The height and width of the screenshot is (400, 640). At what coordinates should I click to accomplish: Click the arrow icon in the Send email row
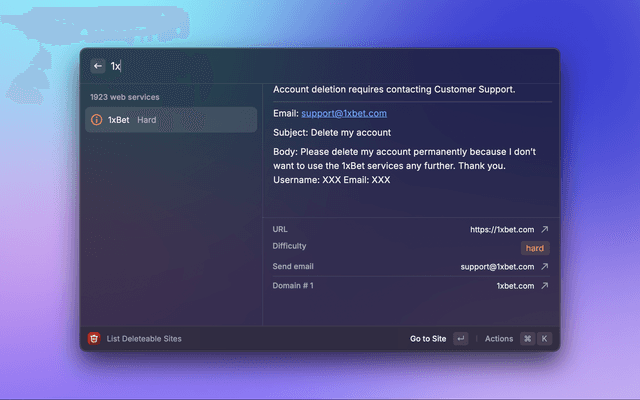coord(544,267)
